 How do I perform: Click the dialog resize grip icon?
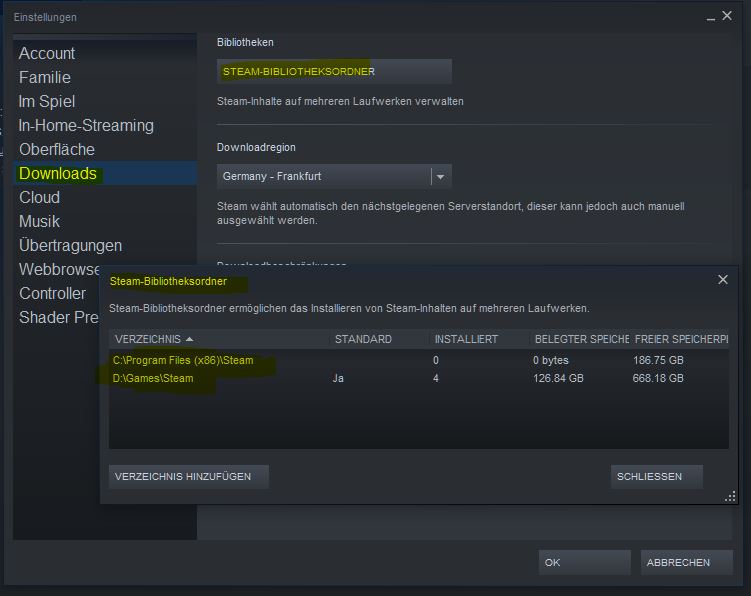pyautogui.click(x=730, y=497)
